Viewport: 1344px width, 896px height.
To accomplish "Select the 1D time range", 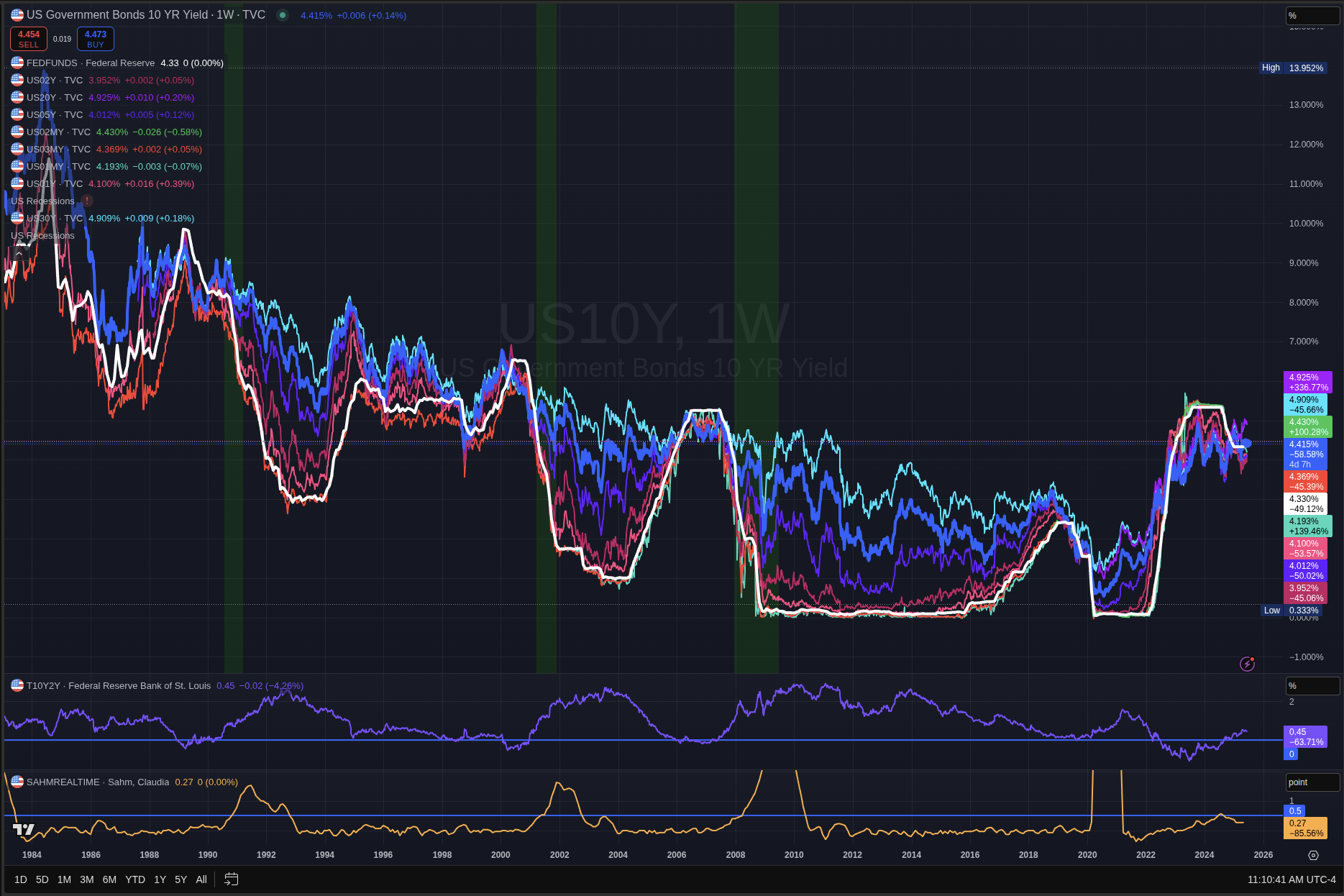I will pyautogui.click(x=21, y=879).
